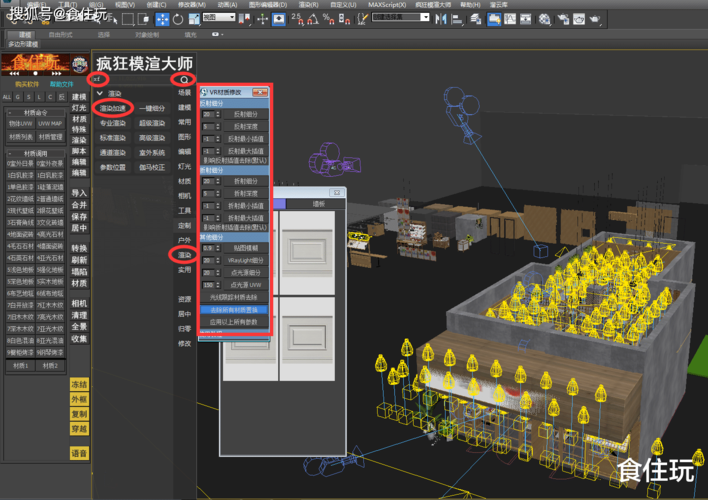This screenshot has width=708, height=500.
Task: Switch to the 自由形式 ribbon tab
Action: point(60,34)
